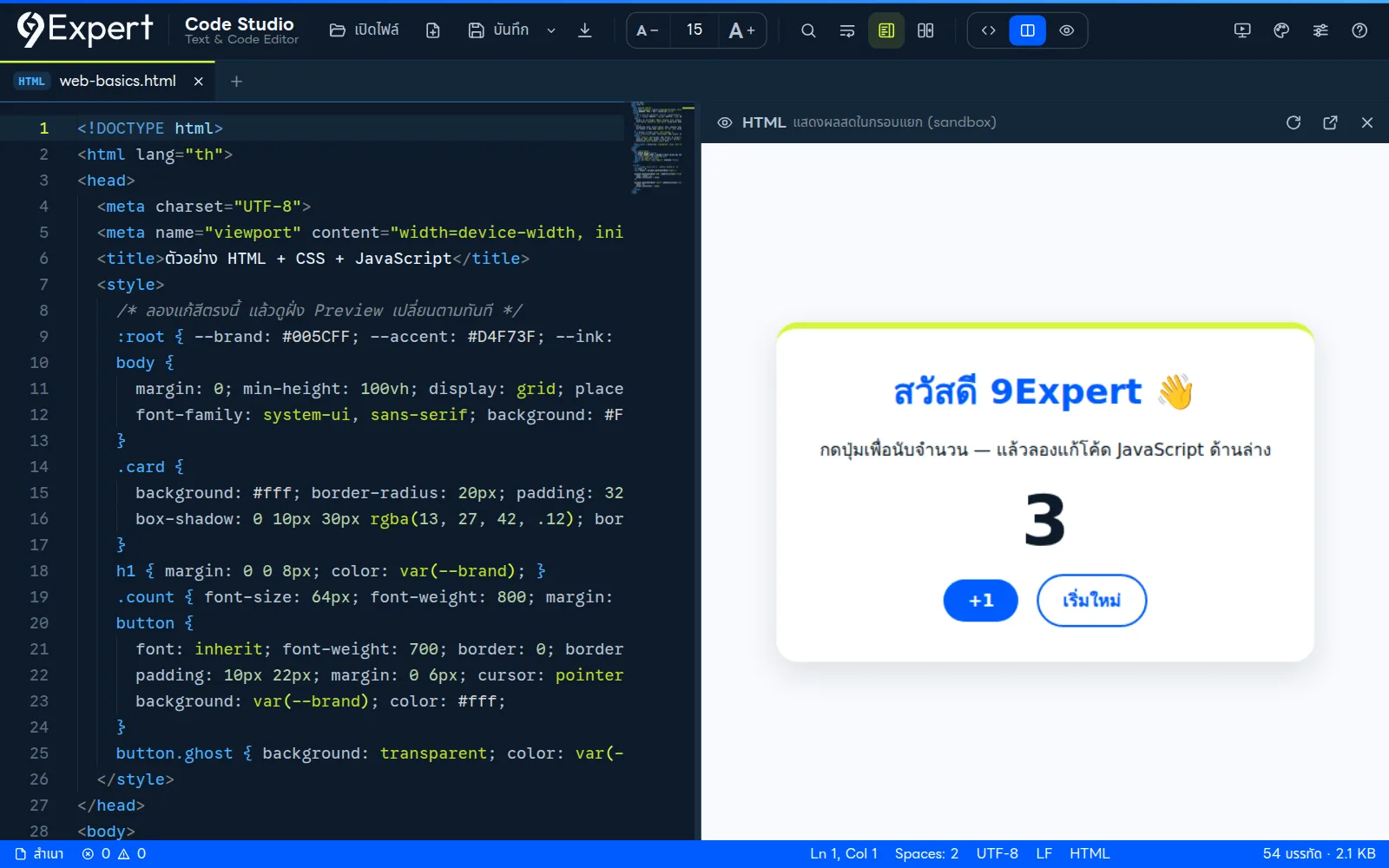The image size is (1389, 868).
Task: Decrease editor font size with A−
Action: tap(648, 30)
